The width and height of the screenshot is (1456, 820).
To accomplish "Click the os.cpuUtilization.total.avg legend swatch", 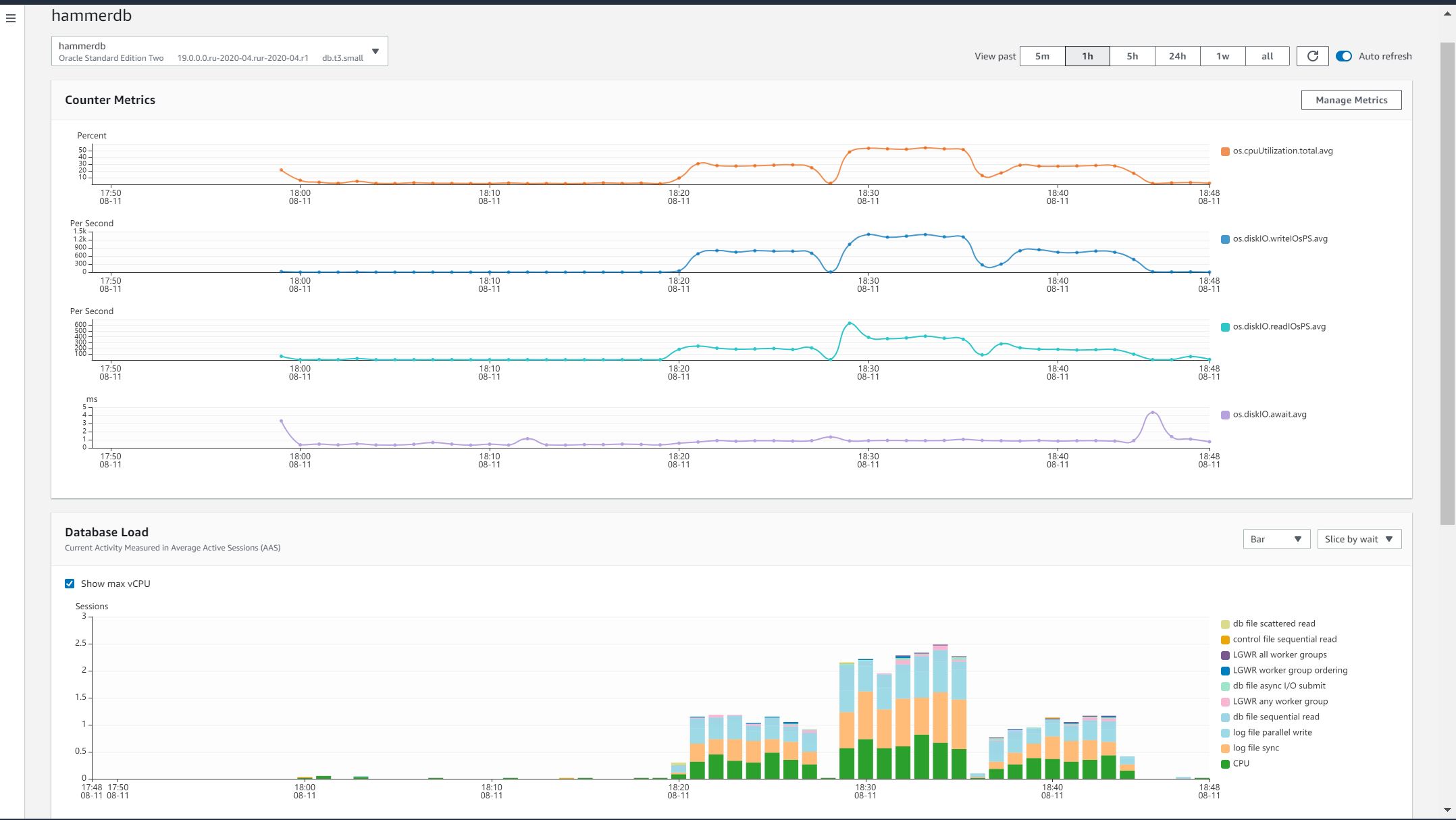I will (1225, 151).
